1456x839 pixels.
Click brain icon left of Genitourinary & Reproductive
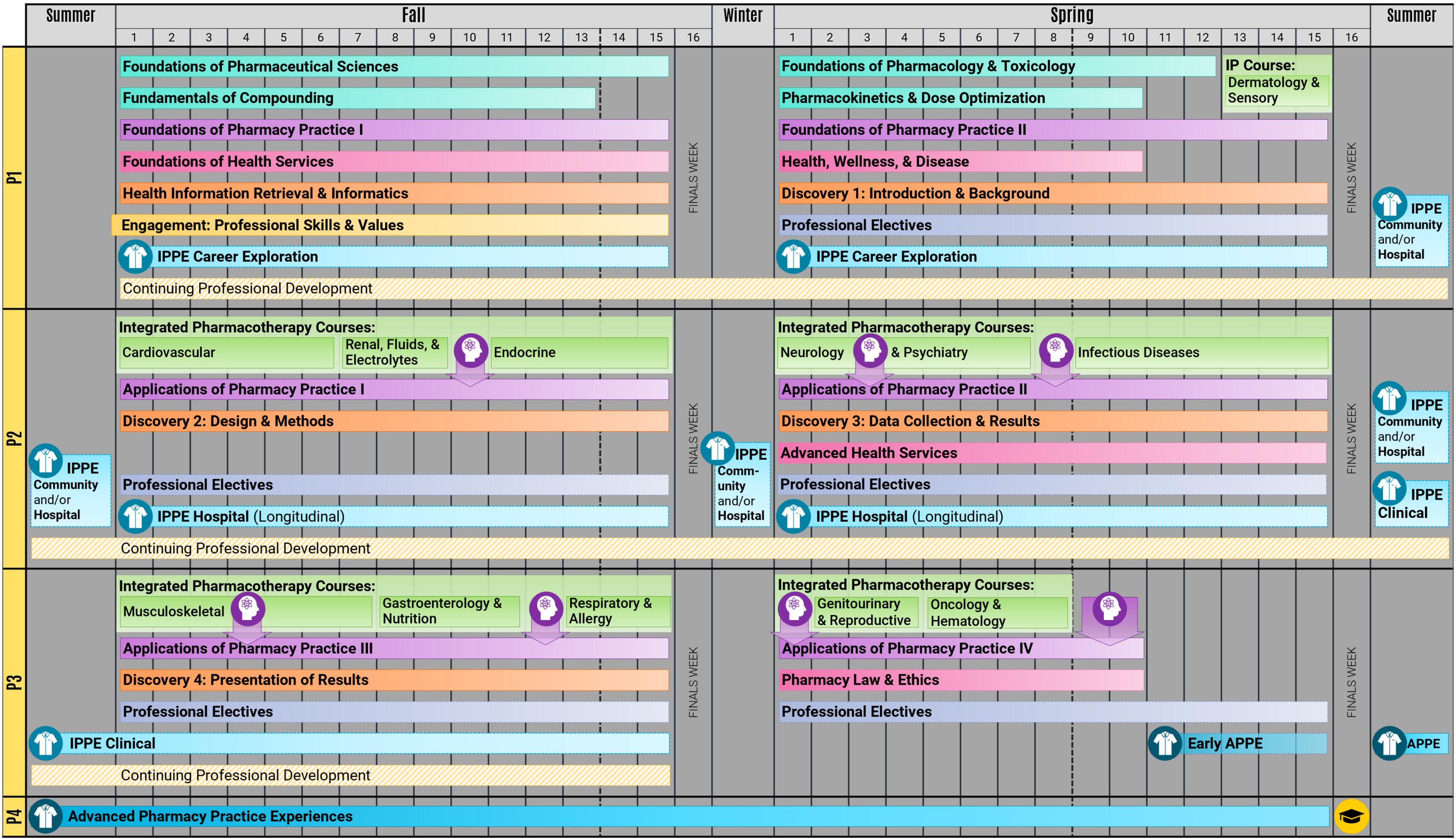point(795,608)
